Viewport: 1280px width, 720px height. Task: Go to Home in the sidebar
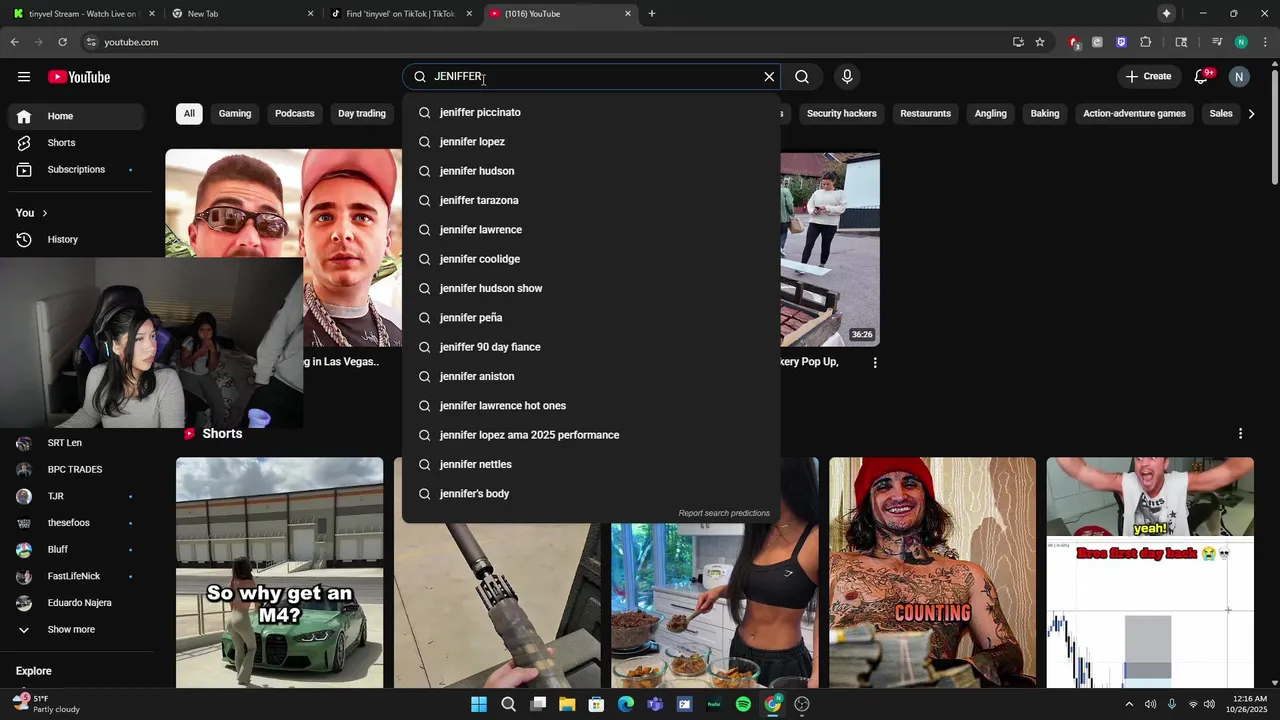[76, 116]
